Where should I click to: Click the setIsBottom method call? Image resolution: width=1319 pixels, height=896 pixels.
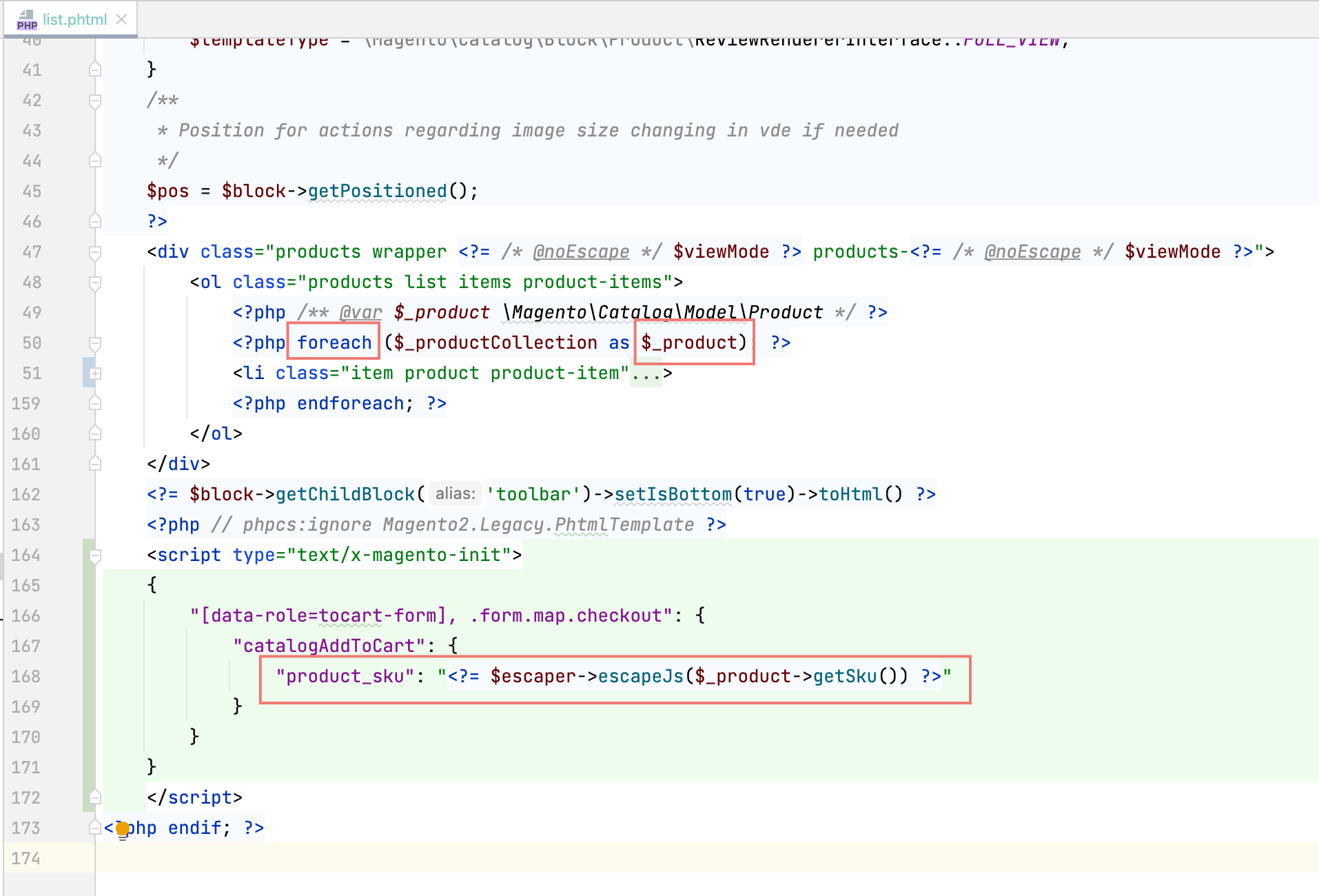click(x=673, y=494)
